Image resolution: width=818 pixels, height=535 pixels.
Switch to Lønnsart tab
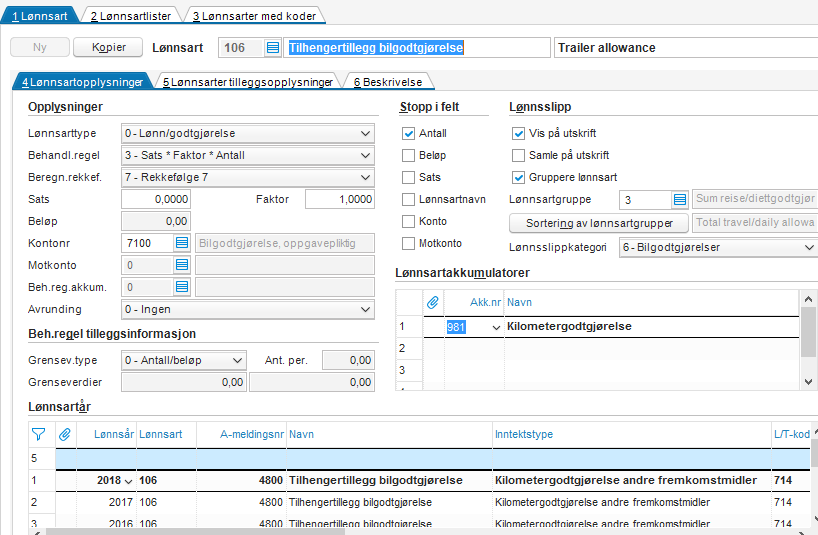coord(40,16)
